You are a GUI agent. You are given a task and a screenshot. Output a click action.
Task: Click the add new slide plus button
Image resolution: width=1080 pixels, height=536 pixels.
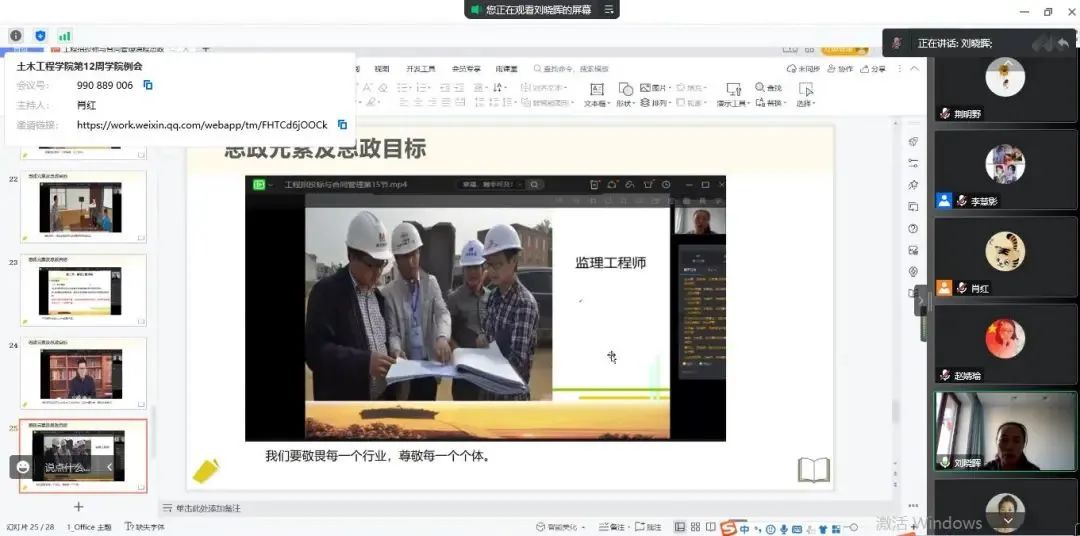(79, 507)
